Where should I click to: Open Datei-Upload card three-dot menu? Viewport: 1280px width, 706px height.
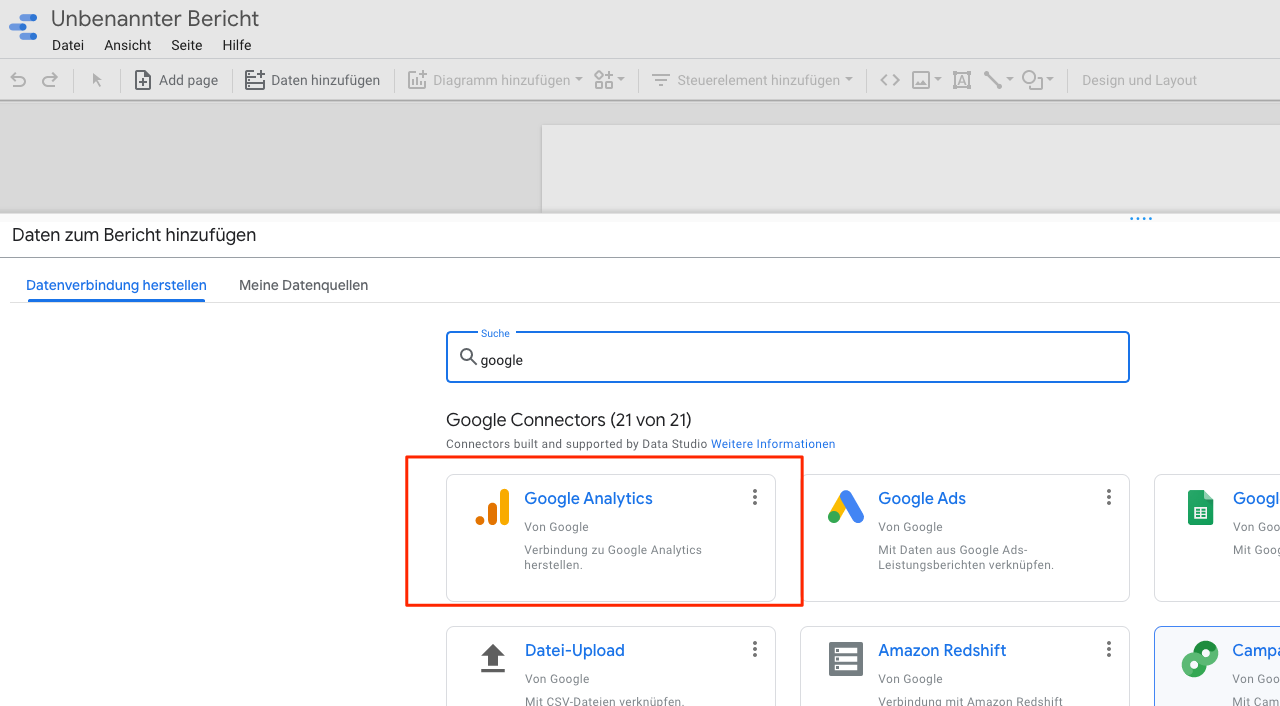point(755,649)
